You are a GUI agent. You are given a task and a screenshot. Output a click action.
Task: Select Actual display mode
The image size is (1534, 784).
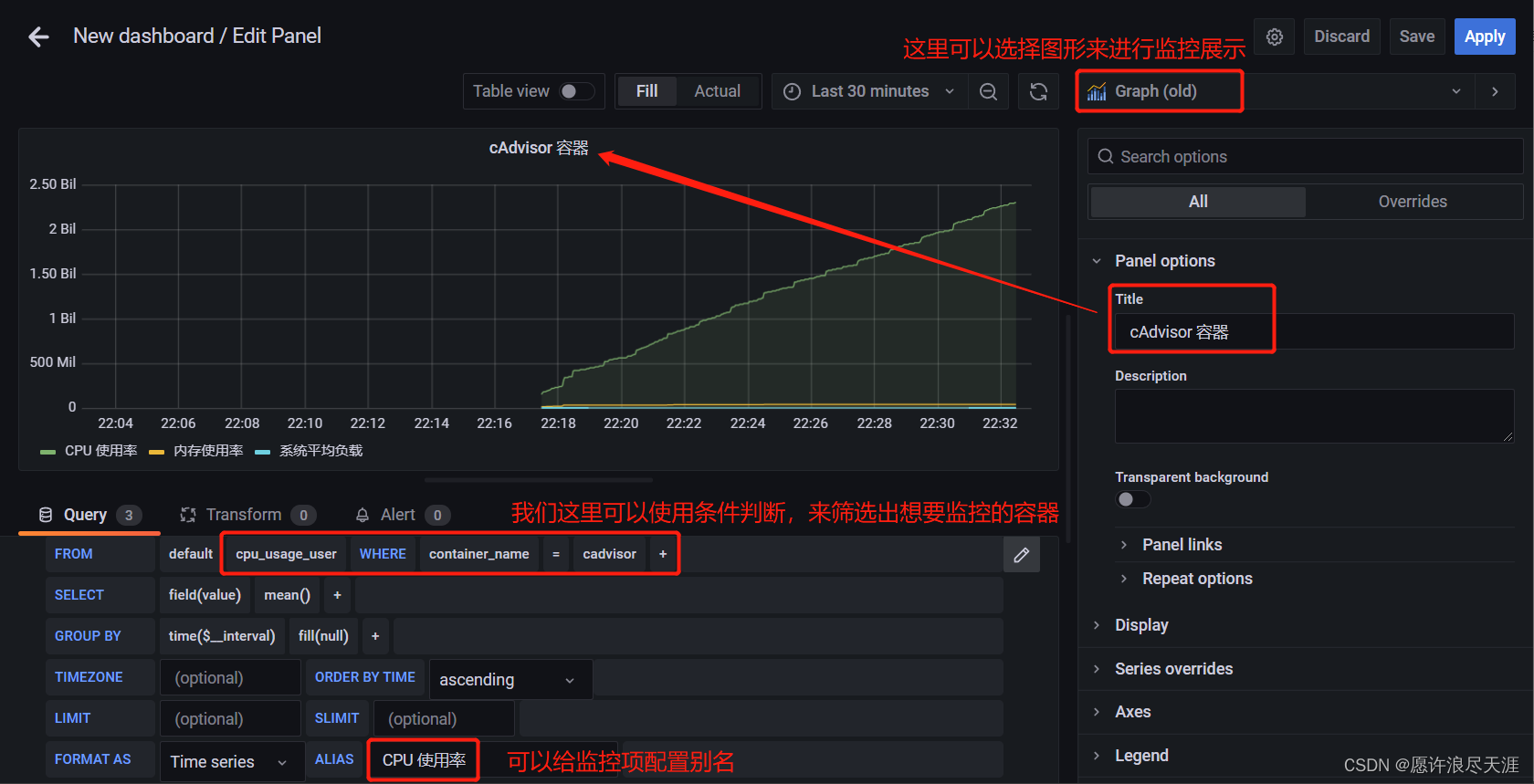click(717, 91)
